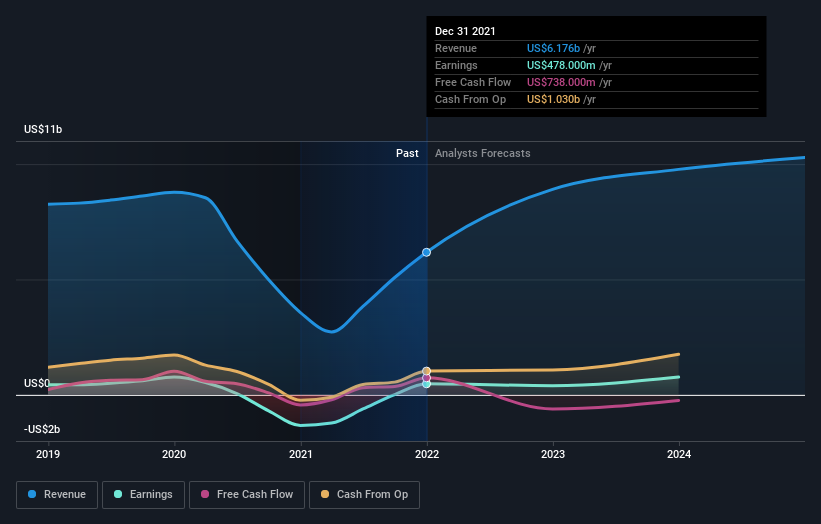Click the US$6.176b revenue value

pos(553,48)
